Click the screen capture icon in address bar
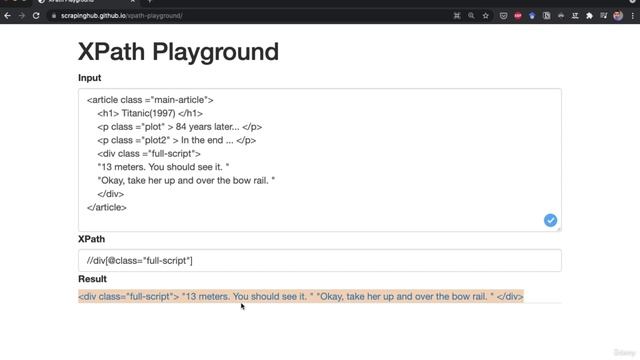The image size is (640, 360). pos(457,16)
